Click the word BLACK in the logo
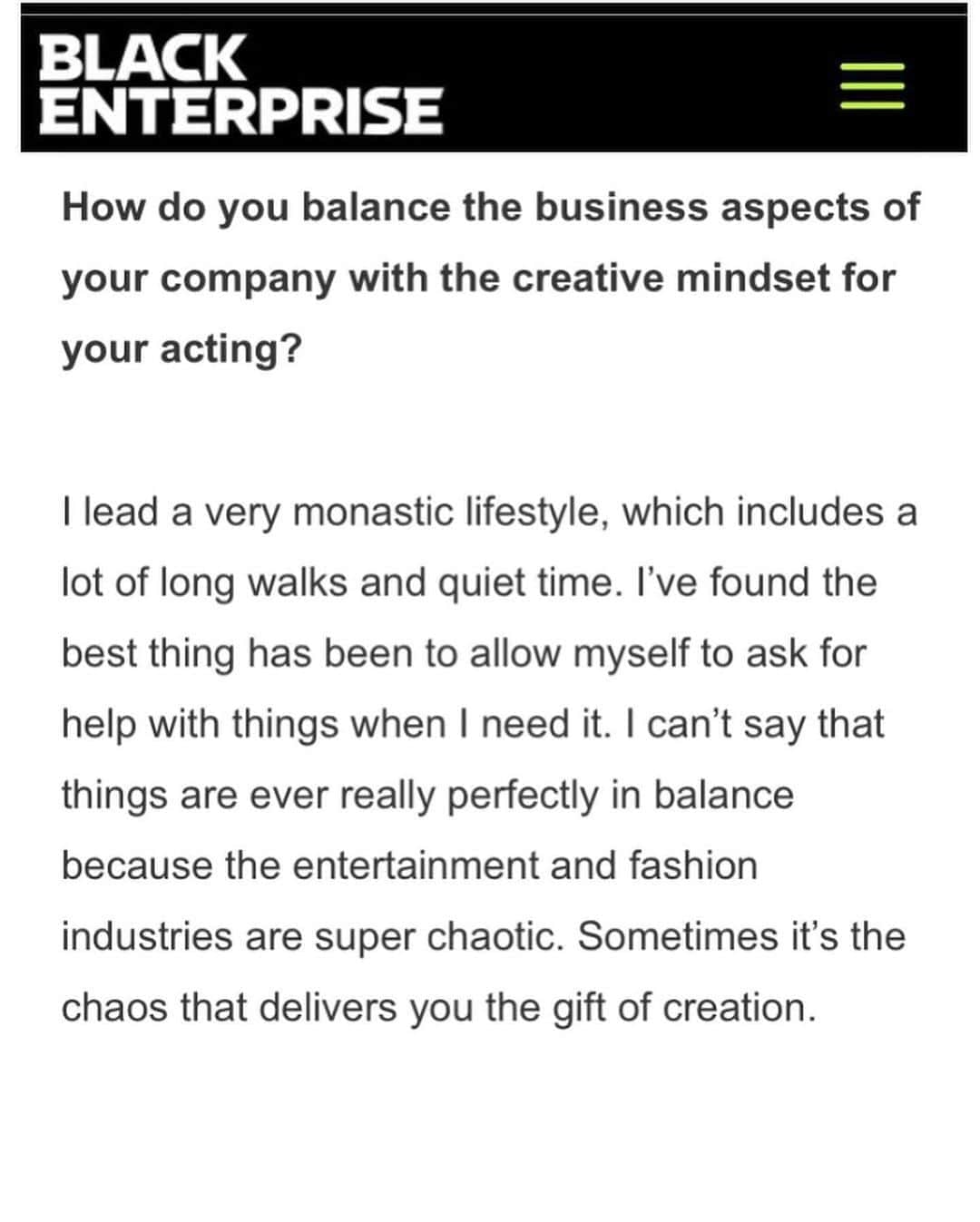This screenshot has height=1222, width=980. tap(142, 58)
